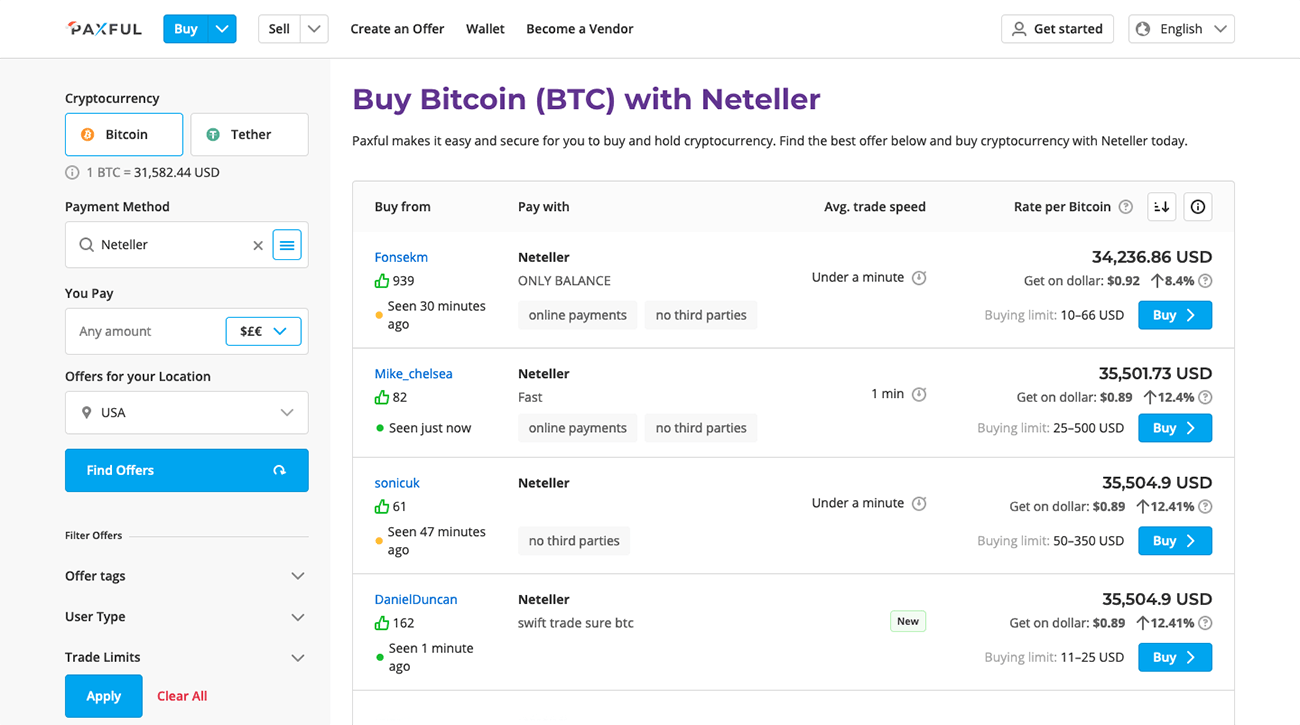Screen dimensions: 1300x725
Task: Buy from sonicuk's offer
Action: click(1175, 541)
